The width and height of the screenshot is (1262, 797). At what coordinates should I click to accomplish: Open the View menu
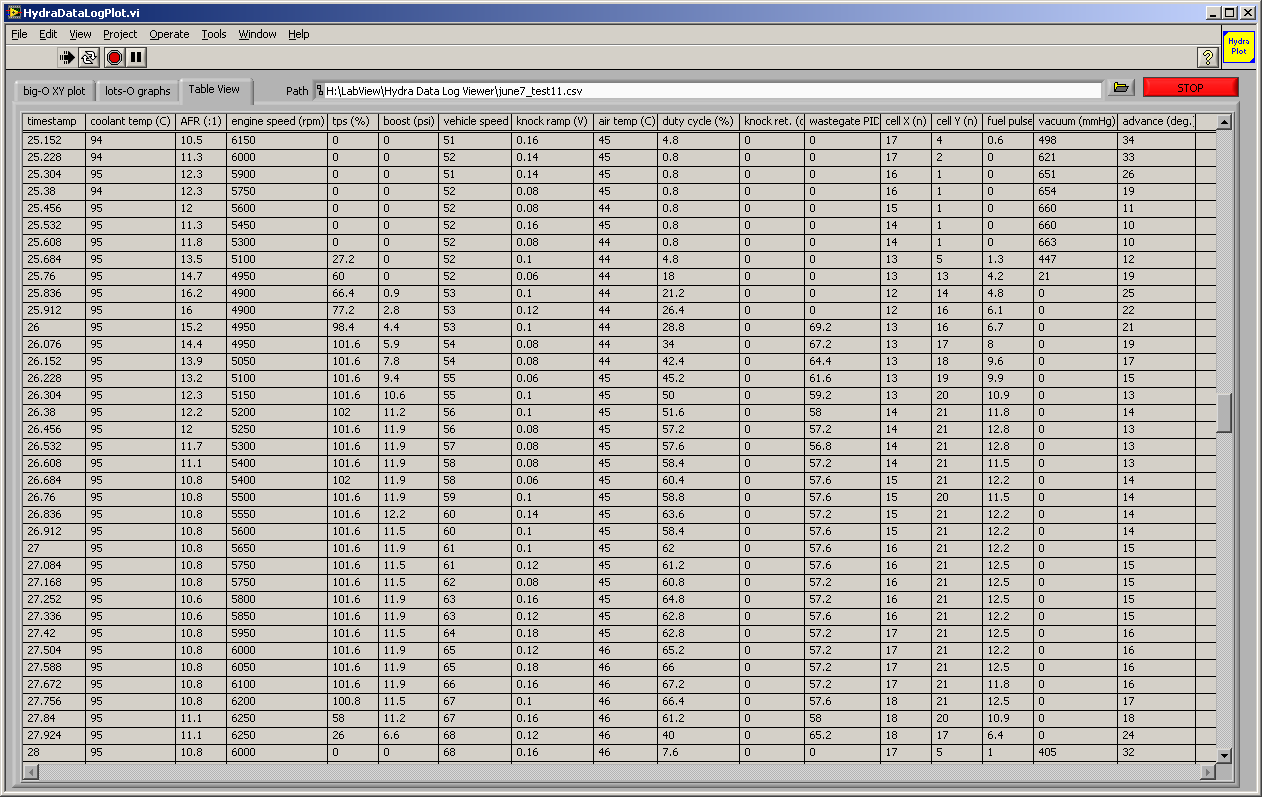[80, 34]
